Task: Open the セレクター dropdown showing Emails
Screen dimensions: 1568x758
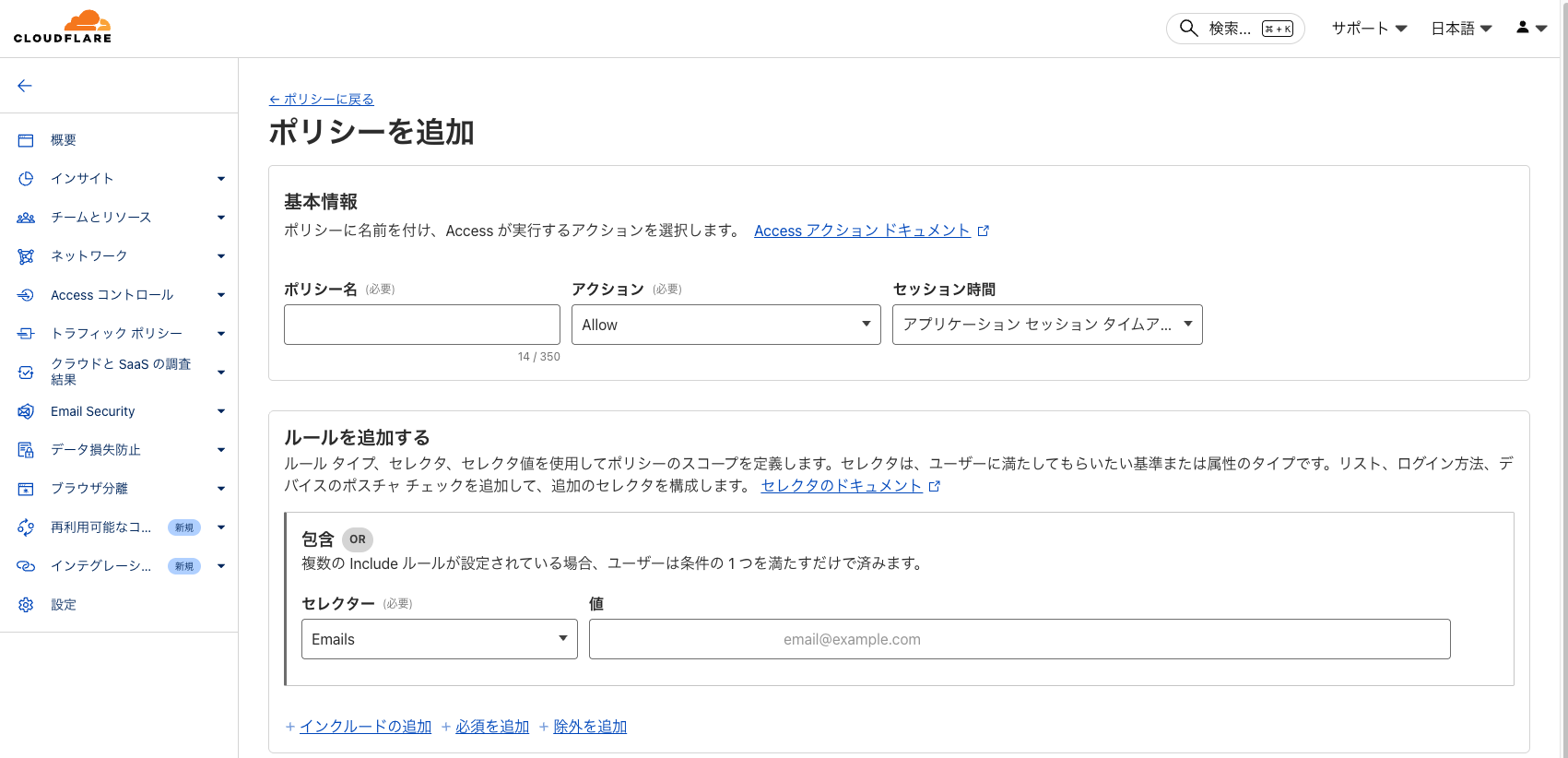Action: 440,639
